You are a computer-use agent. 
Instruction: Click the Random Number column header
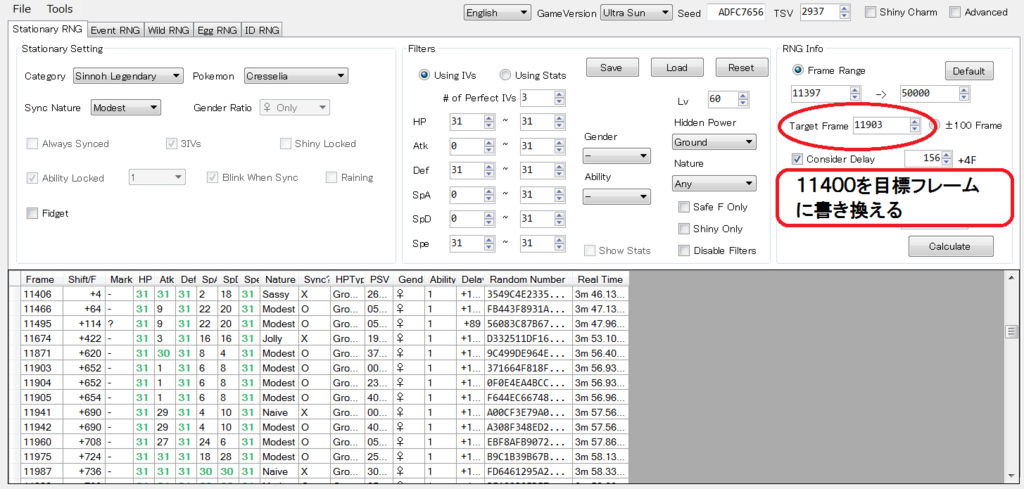pos(526,279)
